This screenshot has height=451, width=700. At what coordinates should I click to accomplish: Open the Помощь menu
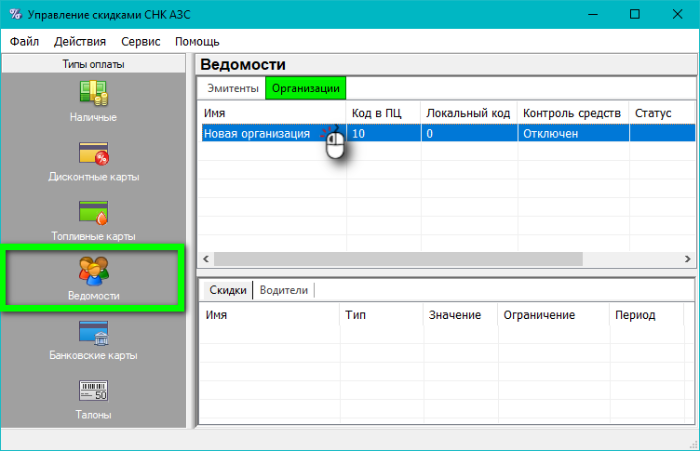197,41
